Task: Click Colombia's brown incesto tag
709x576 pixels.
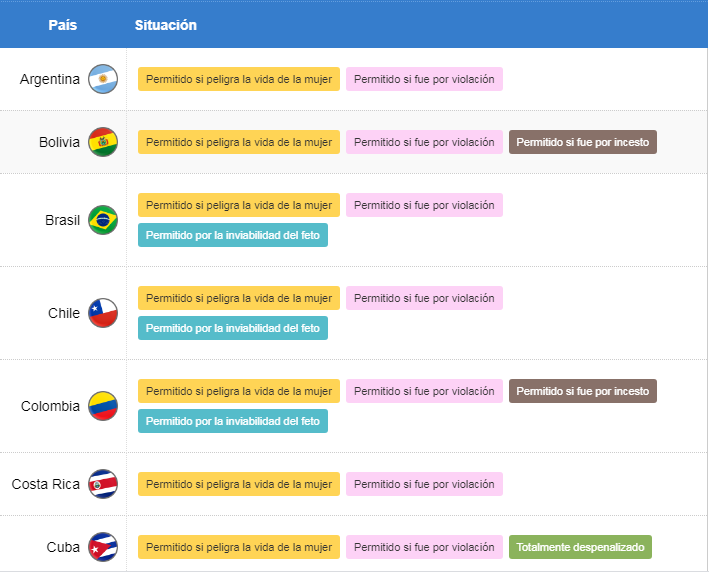Action: [x=583, y=391]
